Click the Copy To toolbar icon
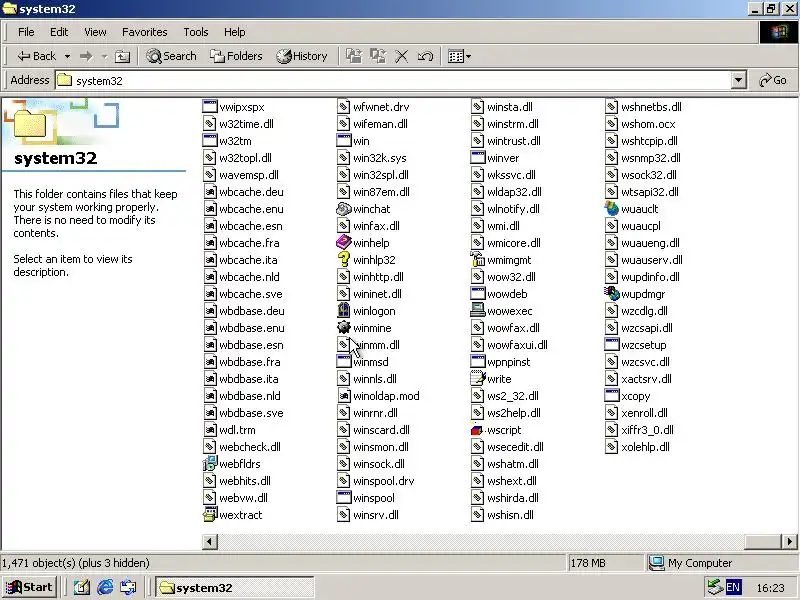This screenshot has width=800, height=600. (x=378, y=56)
